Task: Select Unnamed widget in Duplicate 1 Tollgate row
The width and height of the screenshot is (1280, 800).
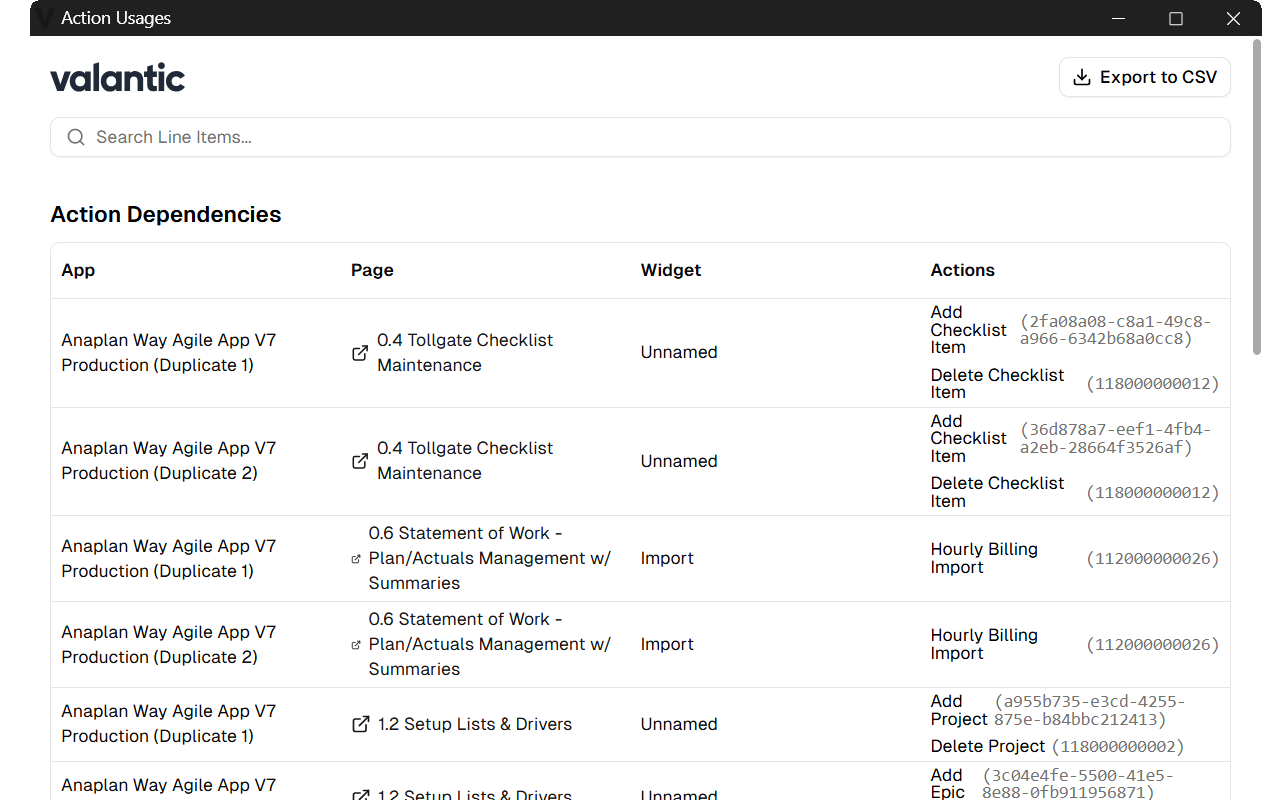Action: pos(679,352)
